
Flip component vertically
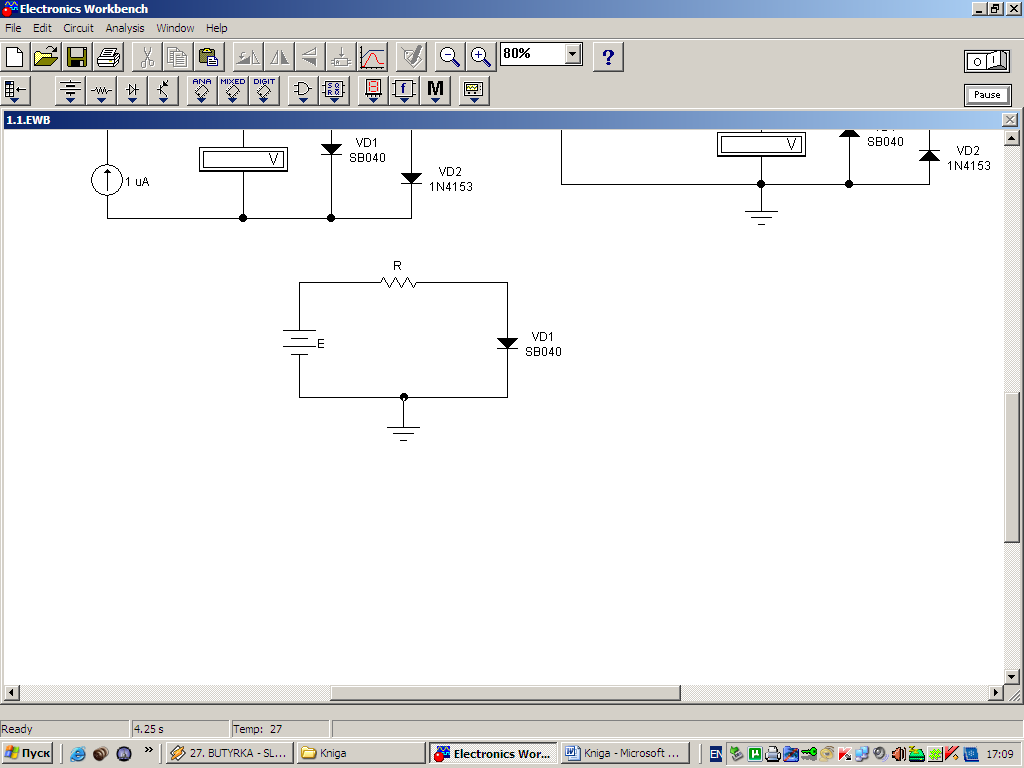310,57
